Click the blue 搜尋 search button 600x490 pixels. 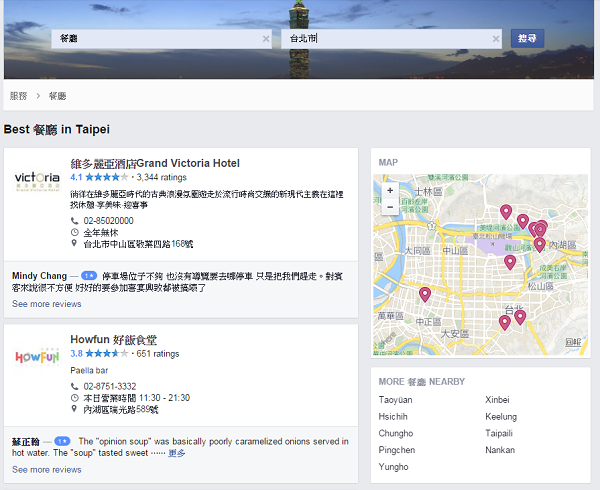[527, 38]
